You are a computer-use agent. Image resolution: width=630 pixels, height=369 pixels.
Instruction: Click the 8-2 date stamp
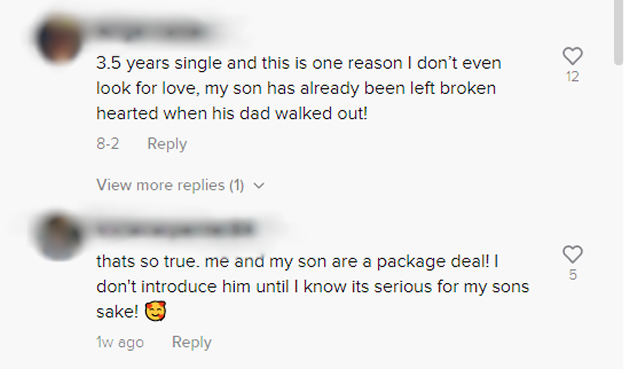point(108,144)
